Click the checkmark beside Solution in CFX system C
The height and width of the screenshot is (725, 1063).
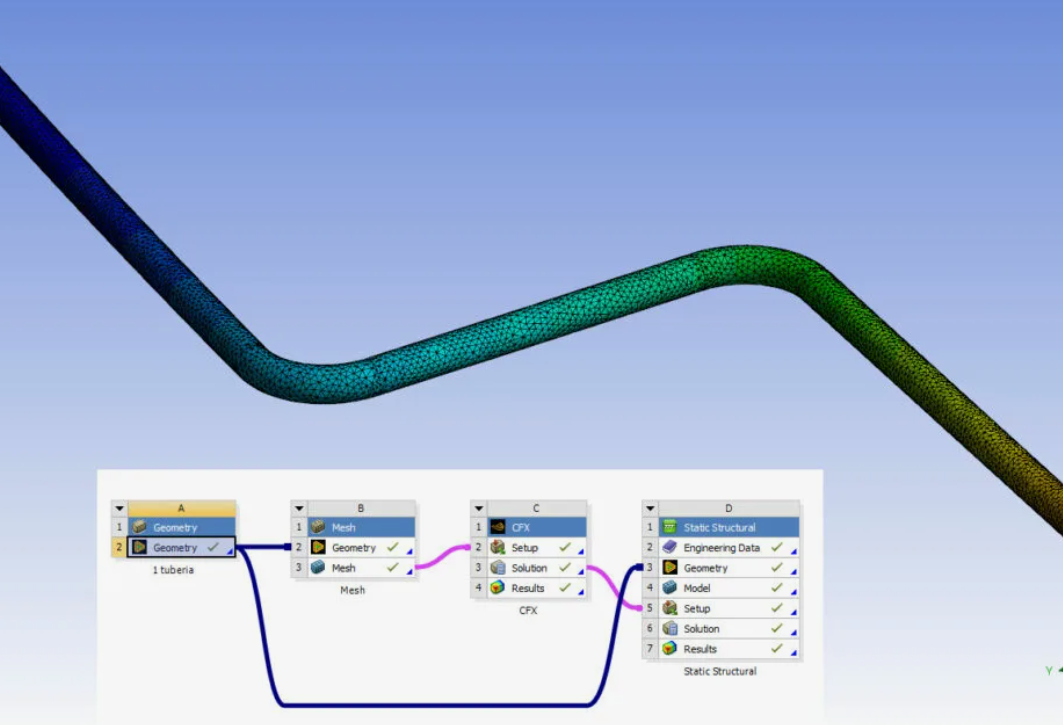[x=565, y=567]
